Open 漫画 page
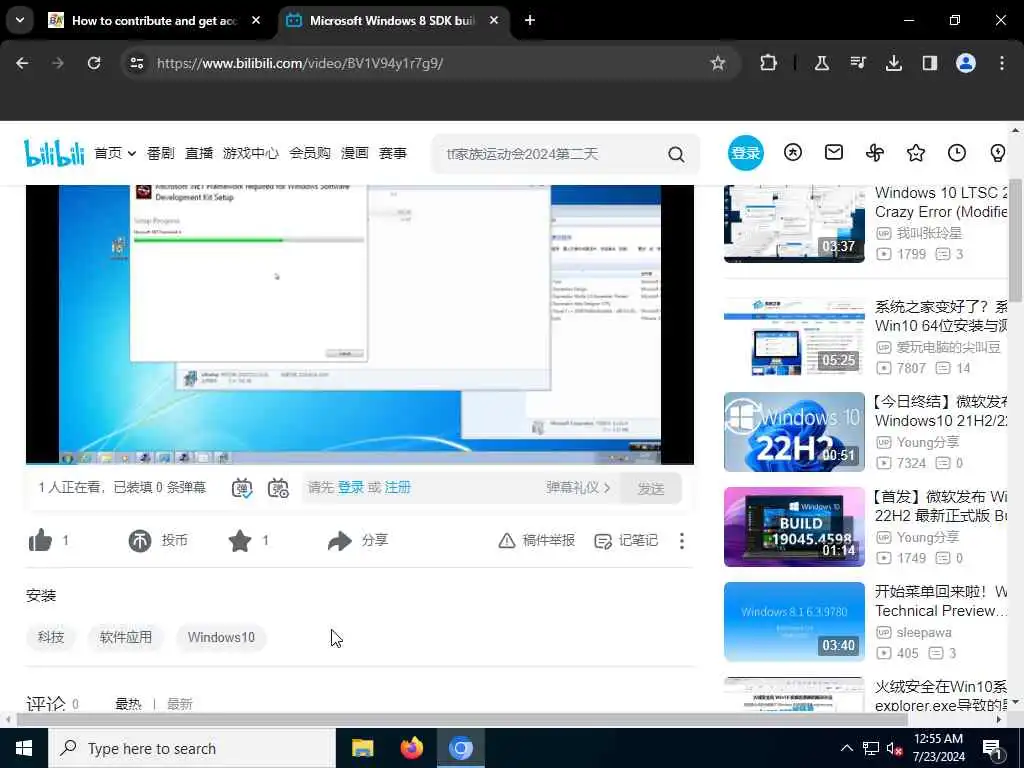This screenshot has height=768, width=1024. (x=355, y=153)
